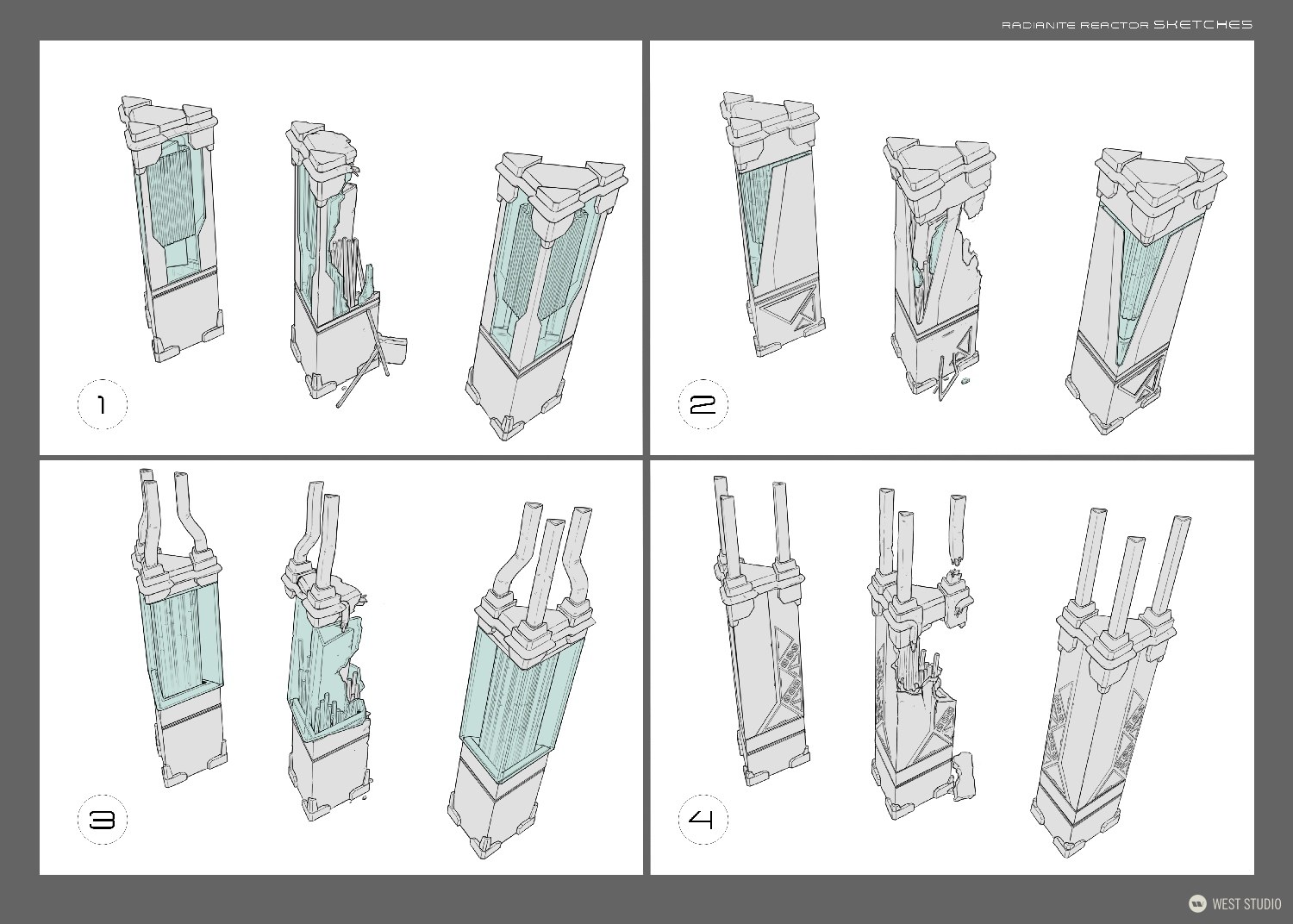Screen dimensions: 1293x924
Task: Click the West Studio circular W logo
Action: [x=1198, y=903]
